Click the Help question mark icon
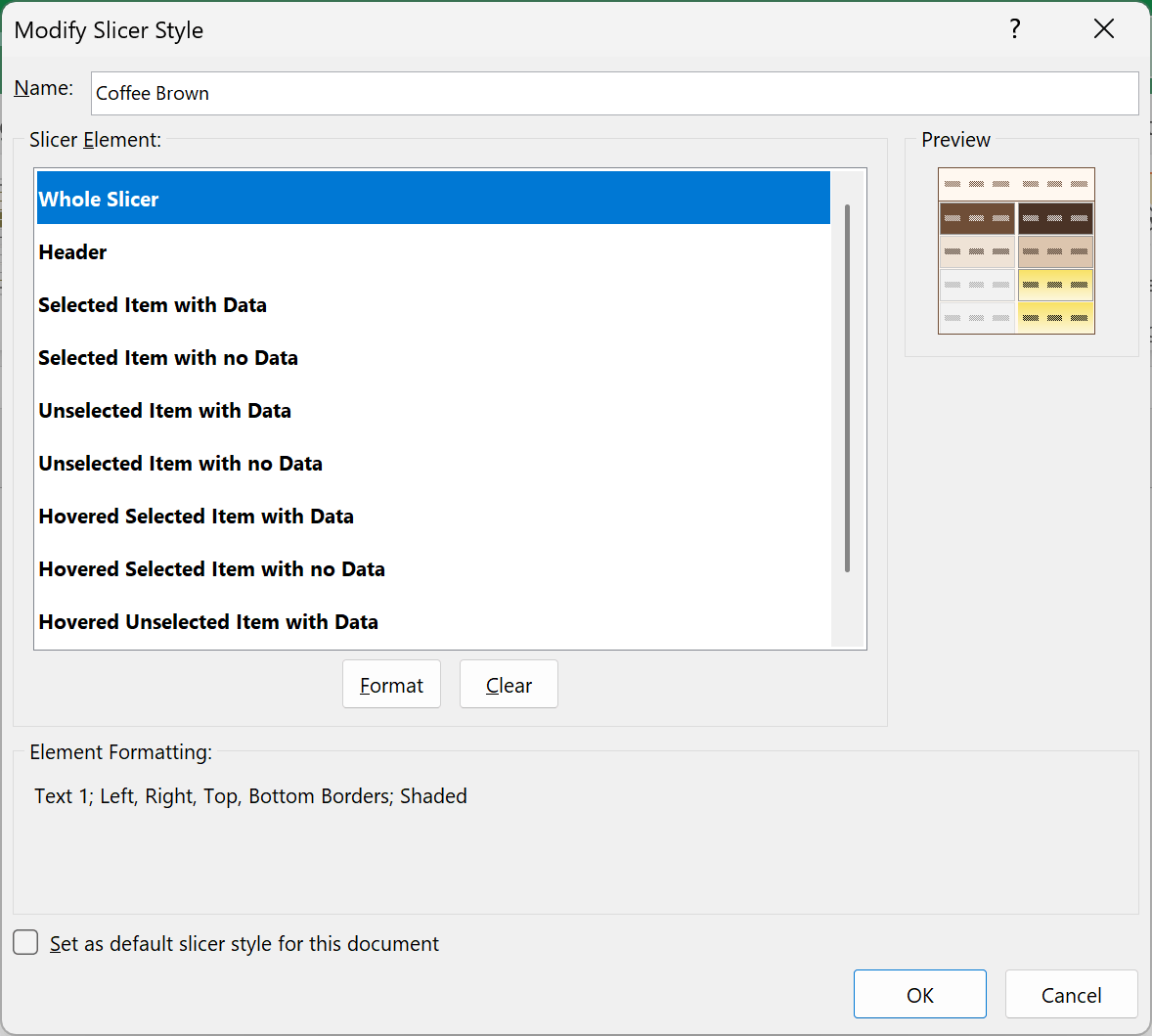The image size is (1152, 1036). pyautogui.click(x=1015, y=29)
